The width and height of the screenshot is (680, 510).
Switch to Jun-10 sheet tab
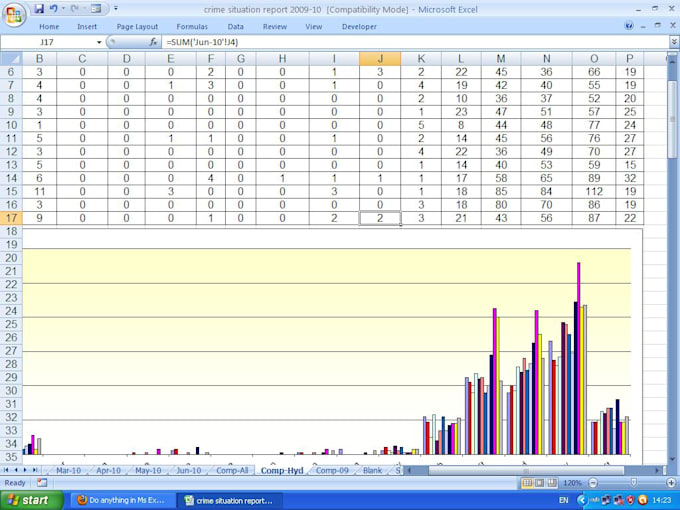pyautogui.click(x=189, y=471)
